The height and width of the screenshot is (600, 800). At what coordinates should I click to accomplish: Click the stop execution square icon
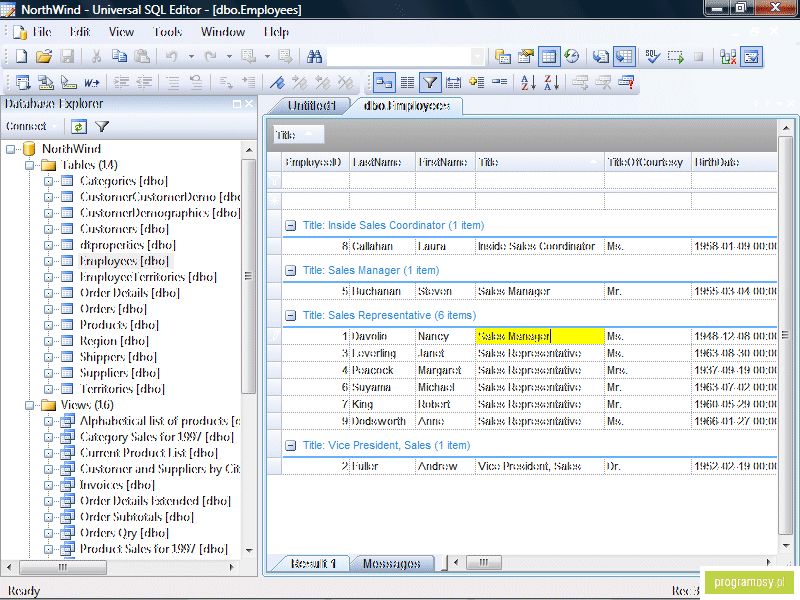698,56
